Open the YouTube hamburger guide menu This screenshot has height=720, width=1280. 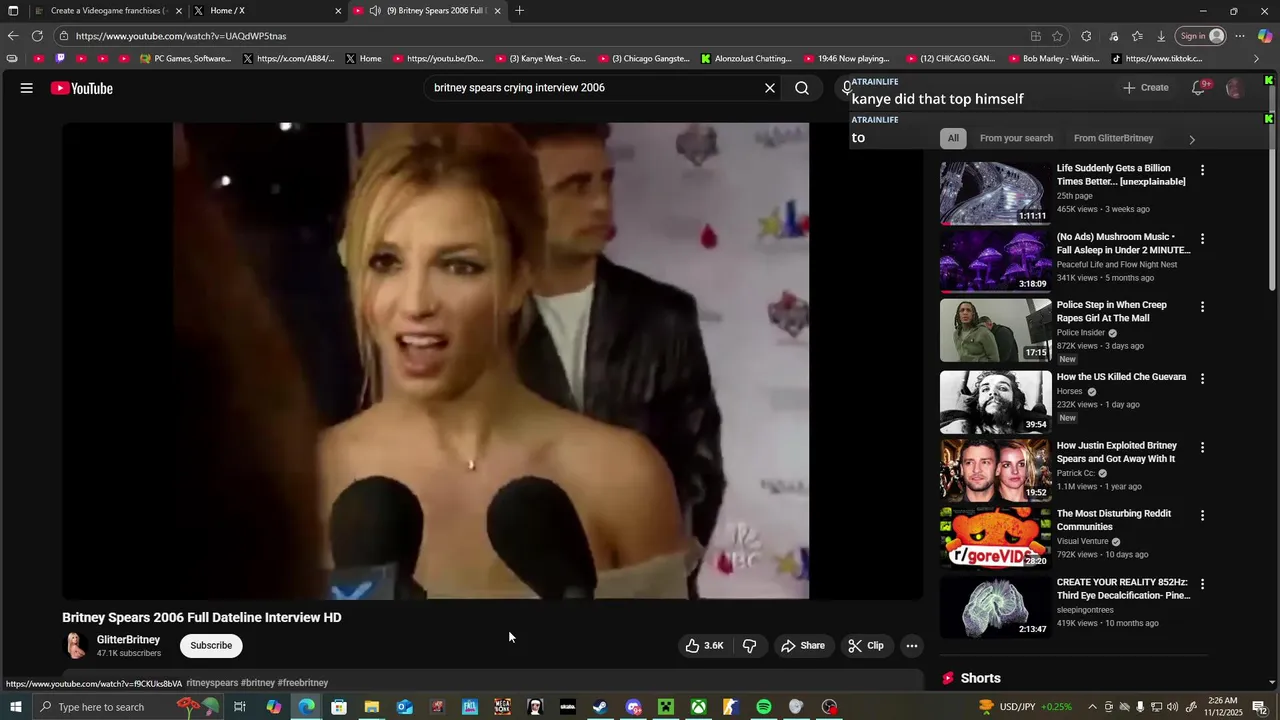pos(27,88)
